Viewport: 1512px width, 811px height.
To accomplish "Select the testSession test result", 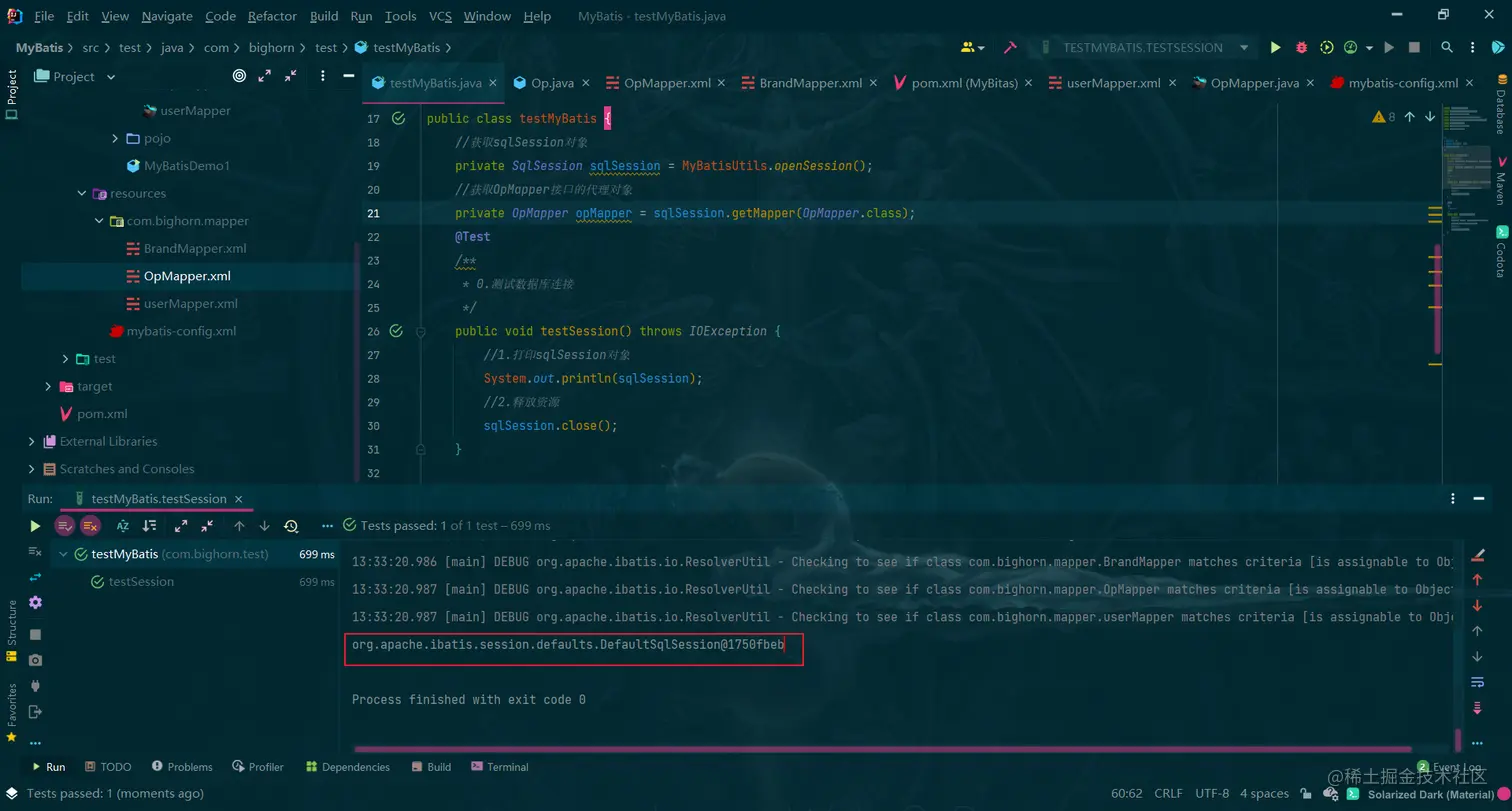I will [x=141, y=582].
